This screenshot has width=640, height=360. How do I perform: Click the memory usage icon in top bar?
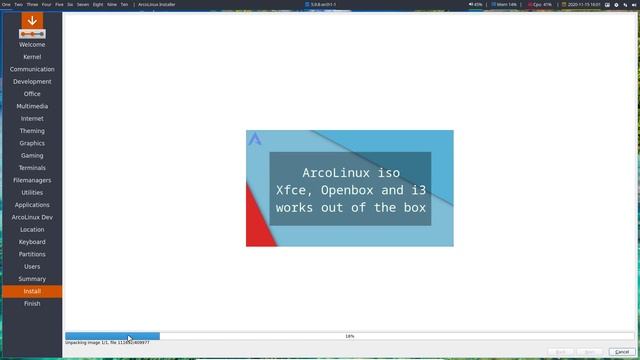[493, 4]
